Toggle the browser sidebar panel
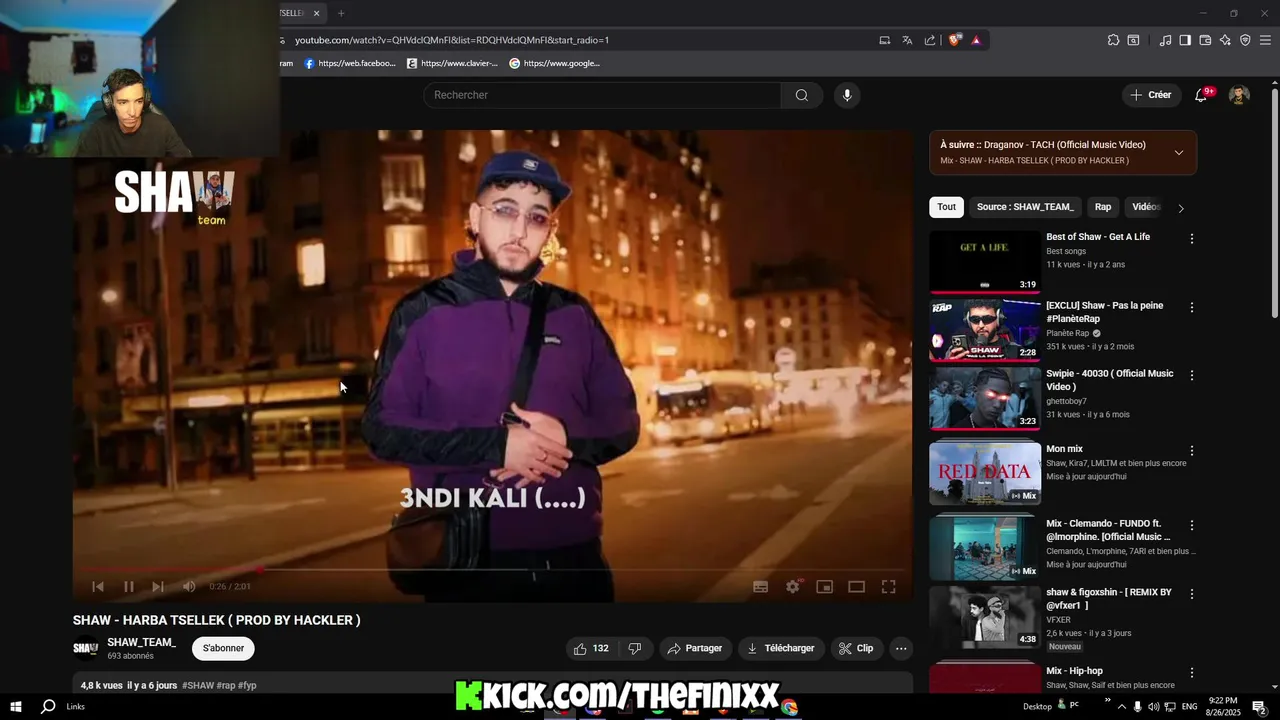 (x=1185, y=40)
